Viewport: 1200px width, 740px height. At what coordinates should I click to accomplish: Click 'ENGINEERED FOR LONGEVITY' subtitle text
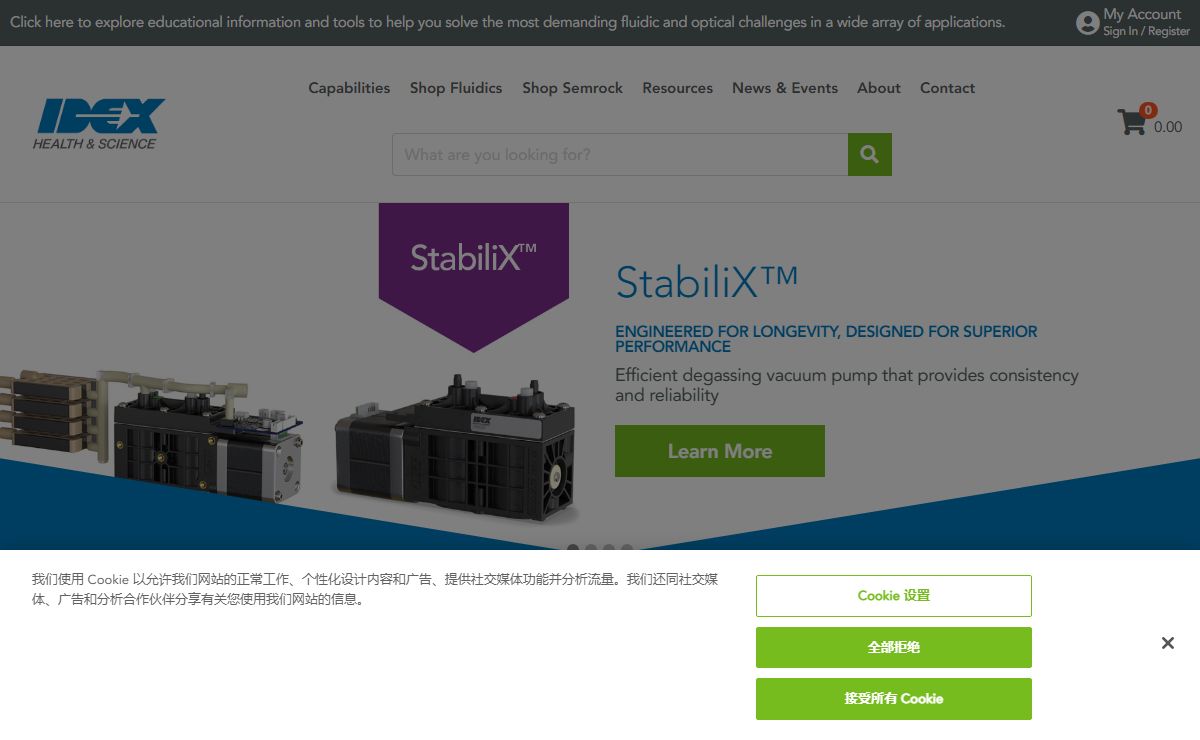coord(826,339)
